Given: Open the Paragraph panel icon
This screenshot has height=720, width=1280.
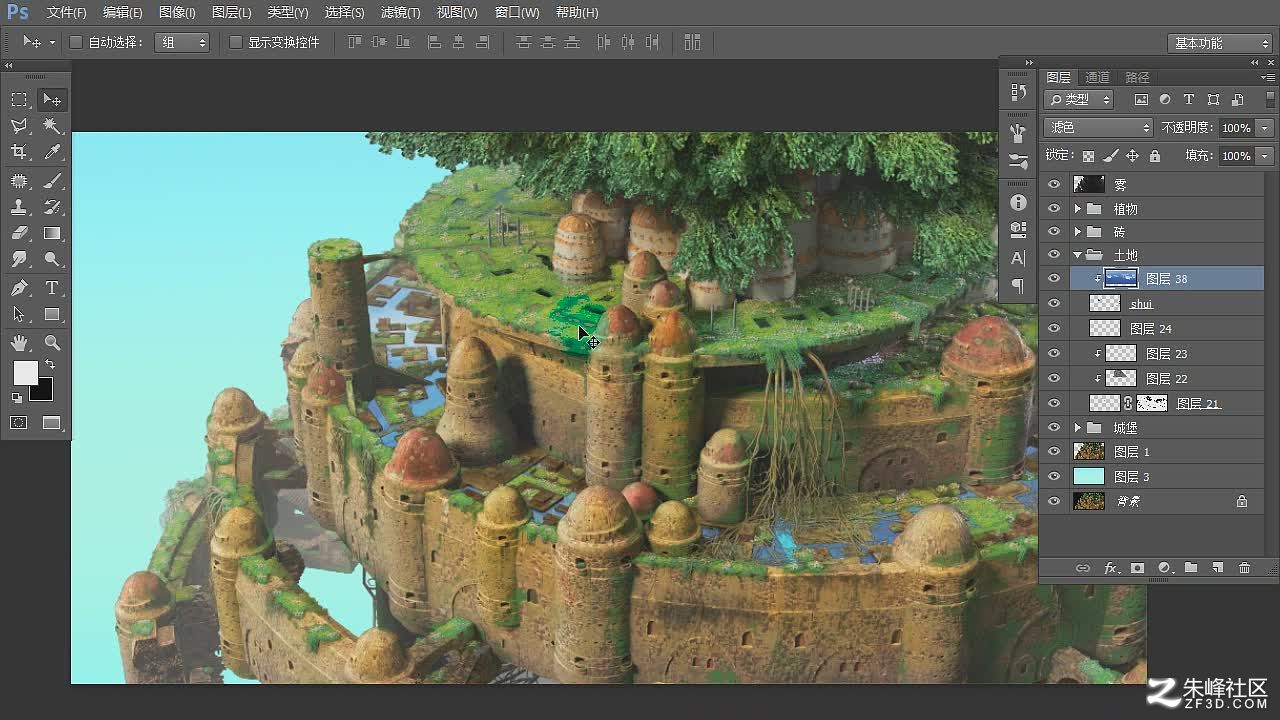Looking at the screenshot, I should point(1018,285).
